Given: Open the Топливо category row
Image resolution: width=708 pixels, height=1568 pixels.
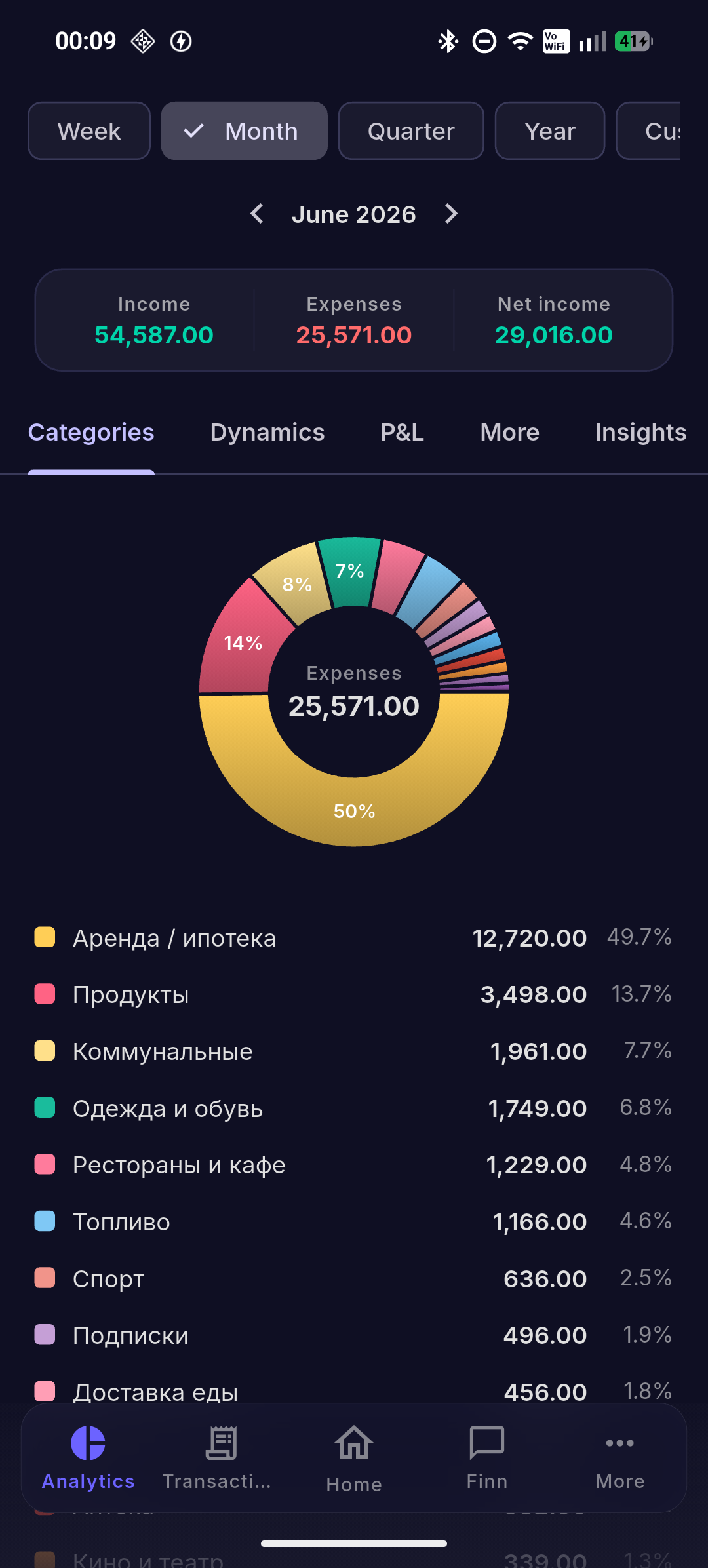Looking at the screenshot, I should pos(354,1222).
